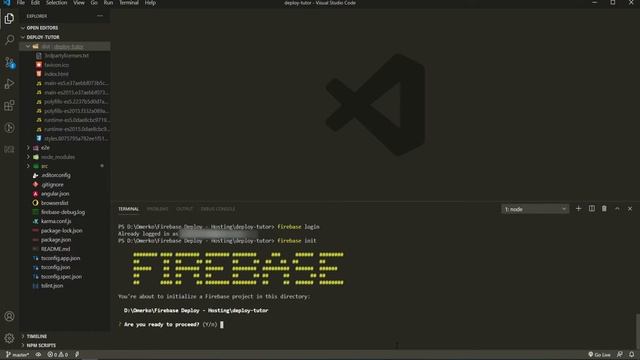Screen dimensions: 640x360
Task: Click the eye icon in status bar
Action: (x=38, y=355)
